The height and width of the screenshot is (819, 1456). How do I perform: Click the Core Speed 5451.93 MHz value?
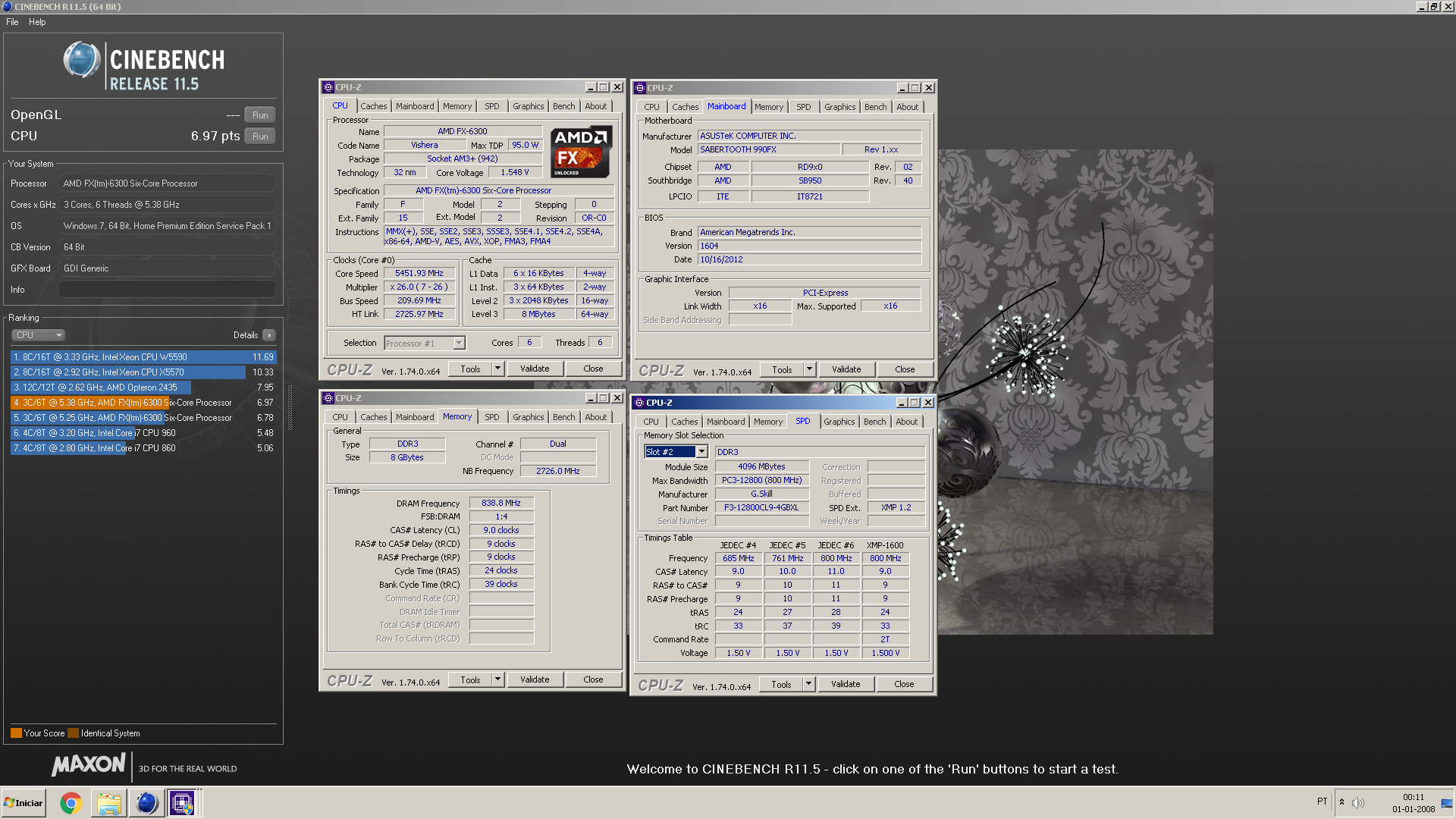(x=419, y=273)
